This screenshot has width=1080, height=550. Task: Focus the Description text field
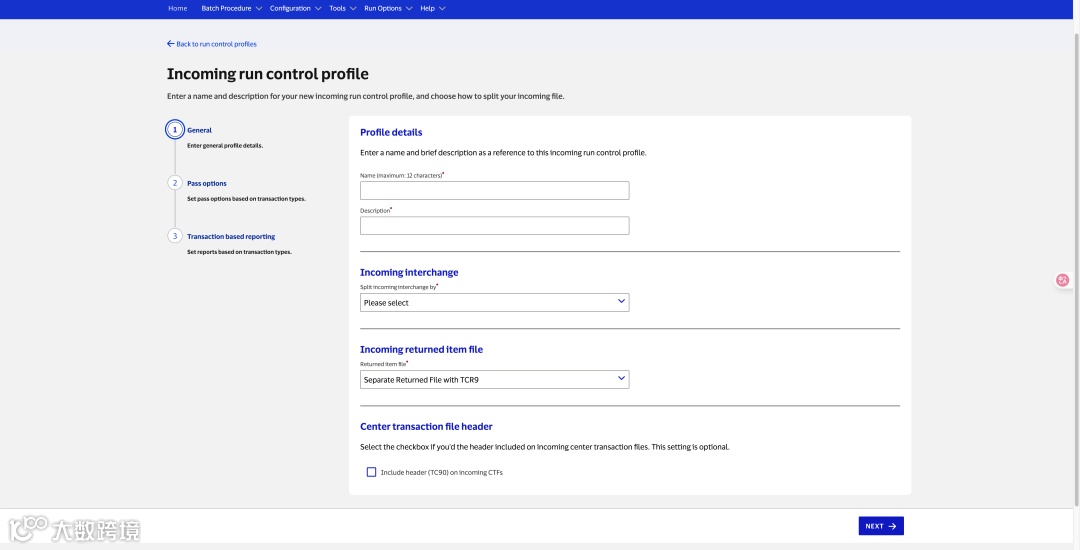(x=494, y=226)
